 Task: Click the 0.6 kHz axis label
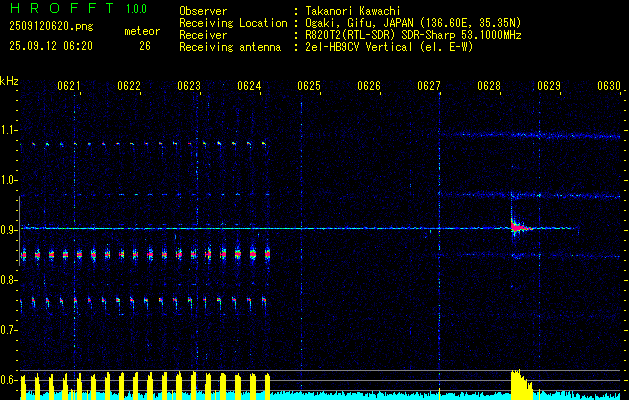(8, 380)
